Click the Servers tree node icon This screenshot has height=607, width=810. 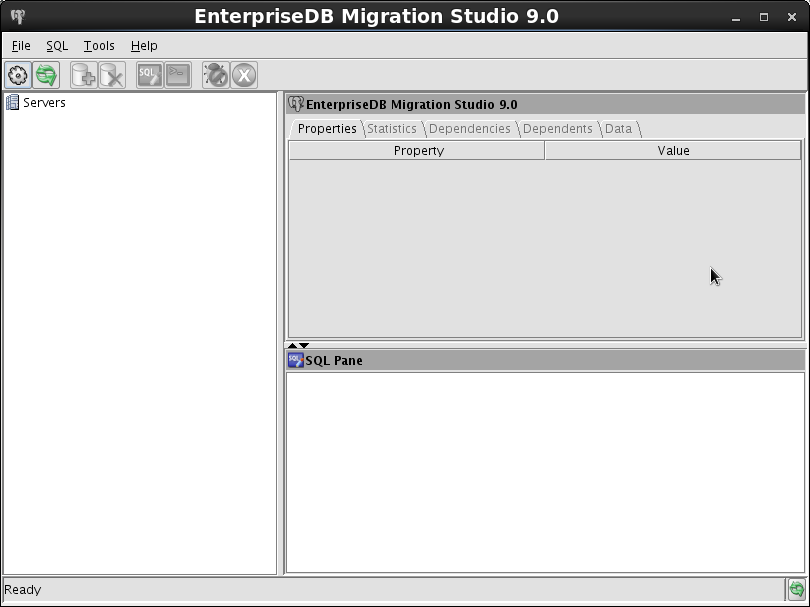point(12,102)
